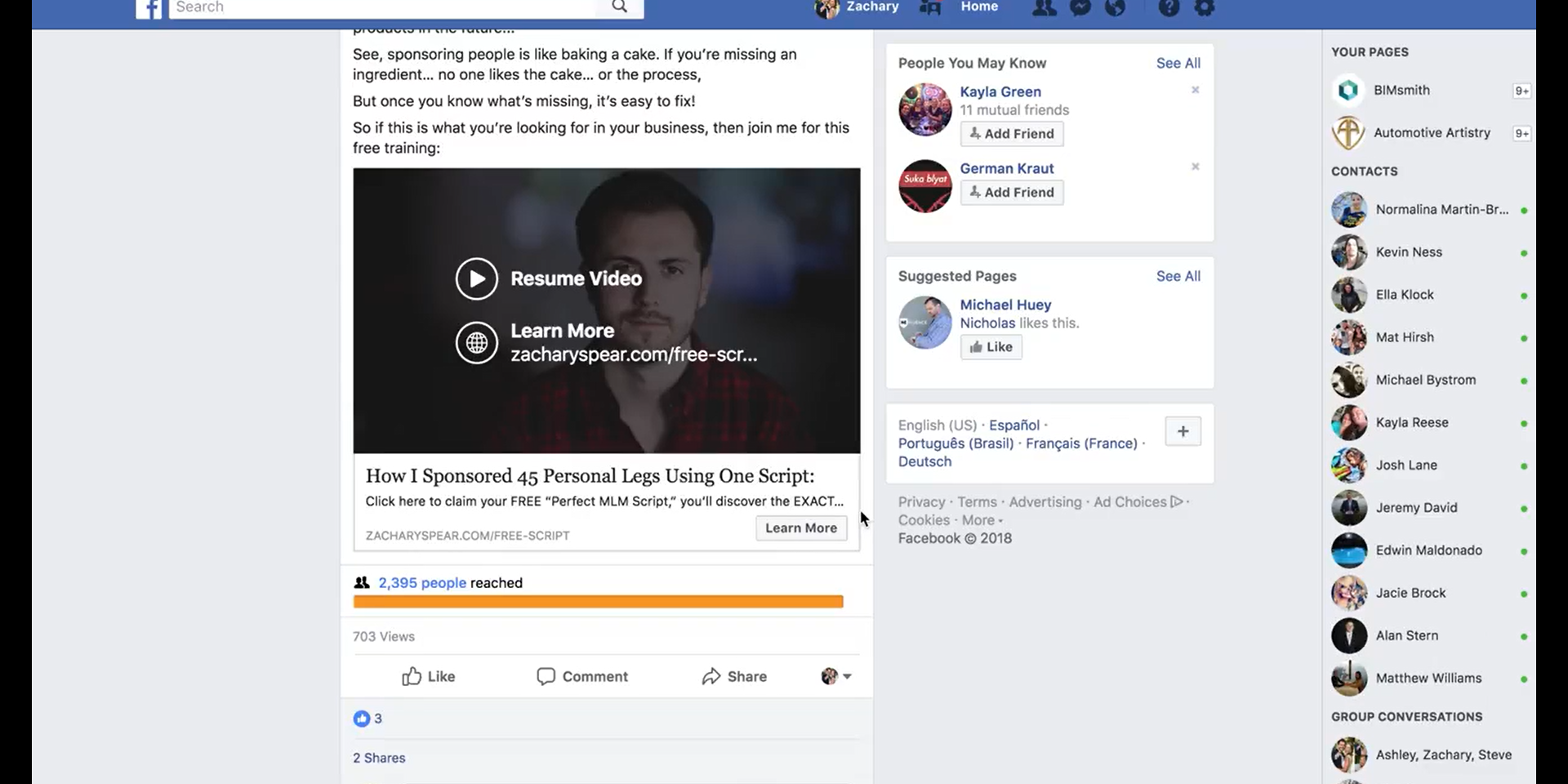Click Alan Stern avatar in contacts

(x=1349, y=635)
